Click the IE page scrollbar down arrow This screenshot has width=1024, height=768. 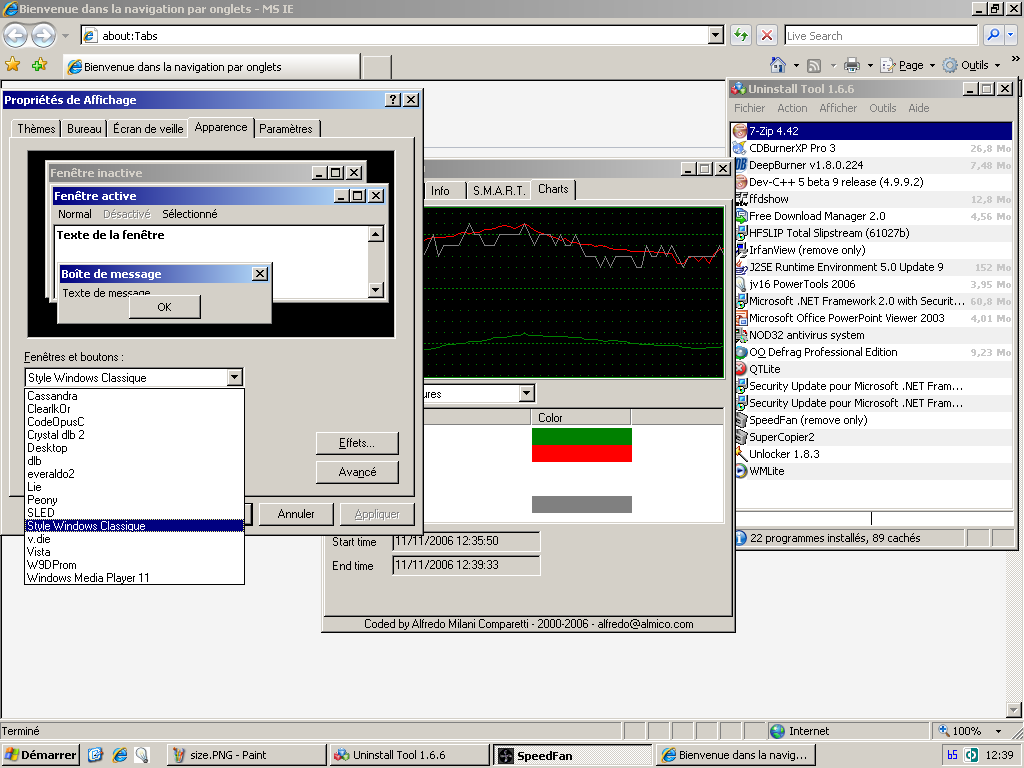pos(1013,709)
